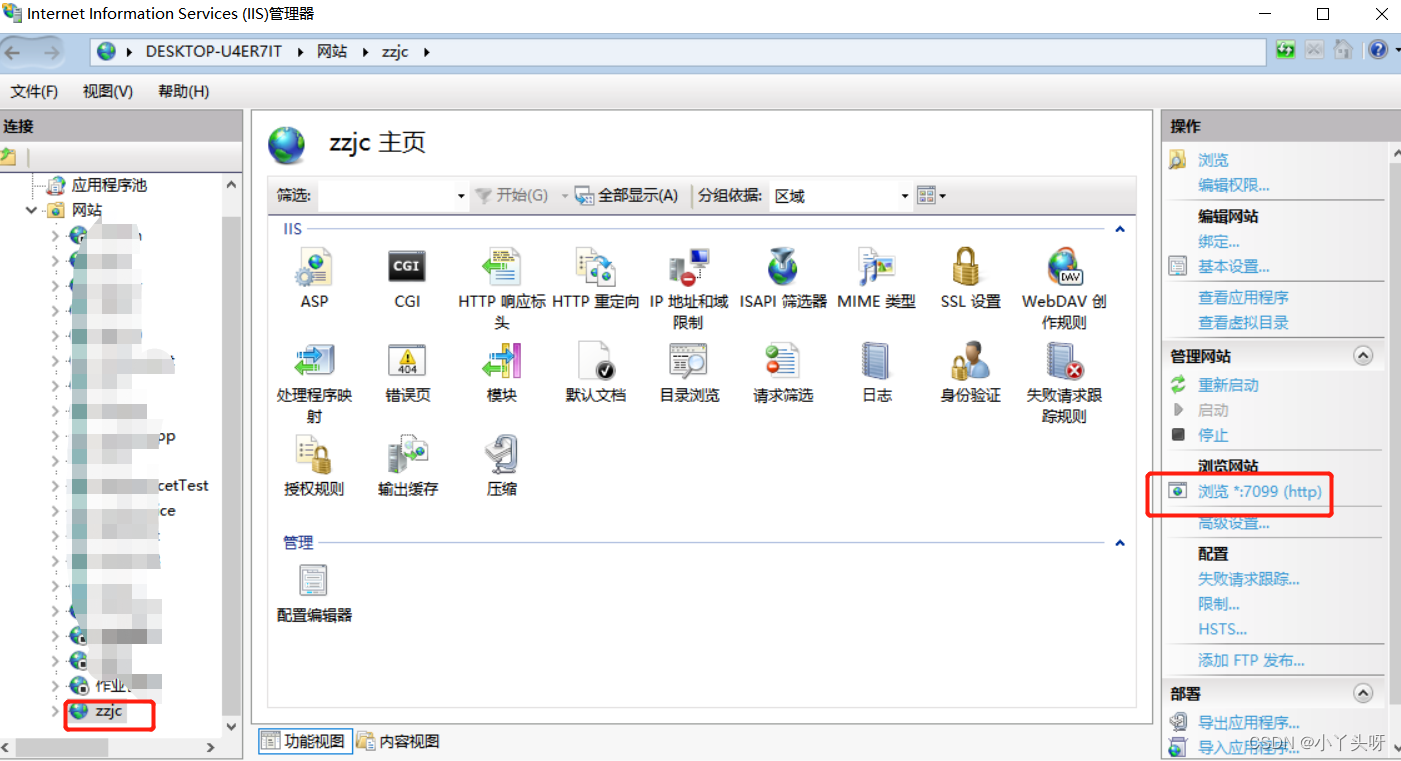The width and height of the screenshot is (1401, 761).
Task: Click the 限制... link
Action: [1219, 604]
